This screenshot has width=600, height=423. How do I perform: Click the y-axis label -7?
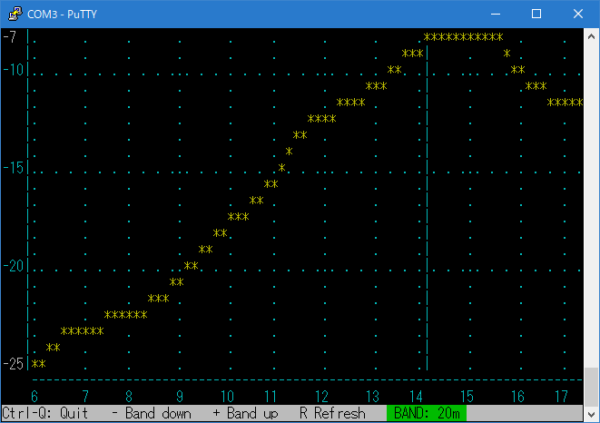[10, 37]
